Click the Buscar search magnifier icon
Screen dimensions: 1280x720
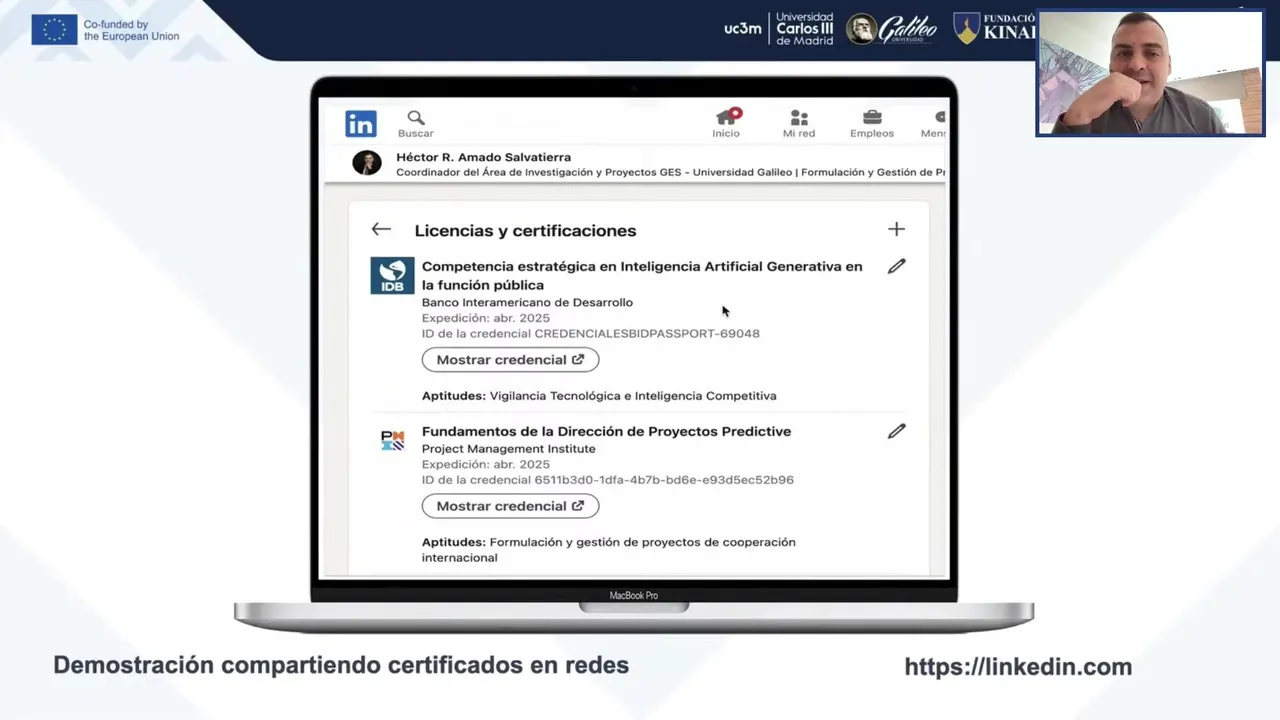tap(416, 118)
